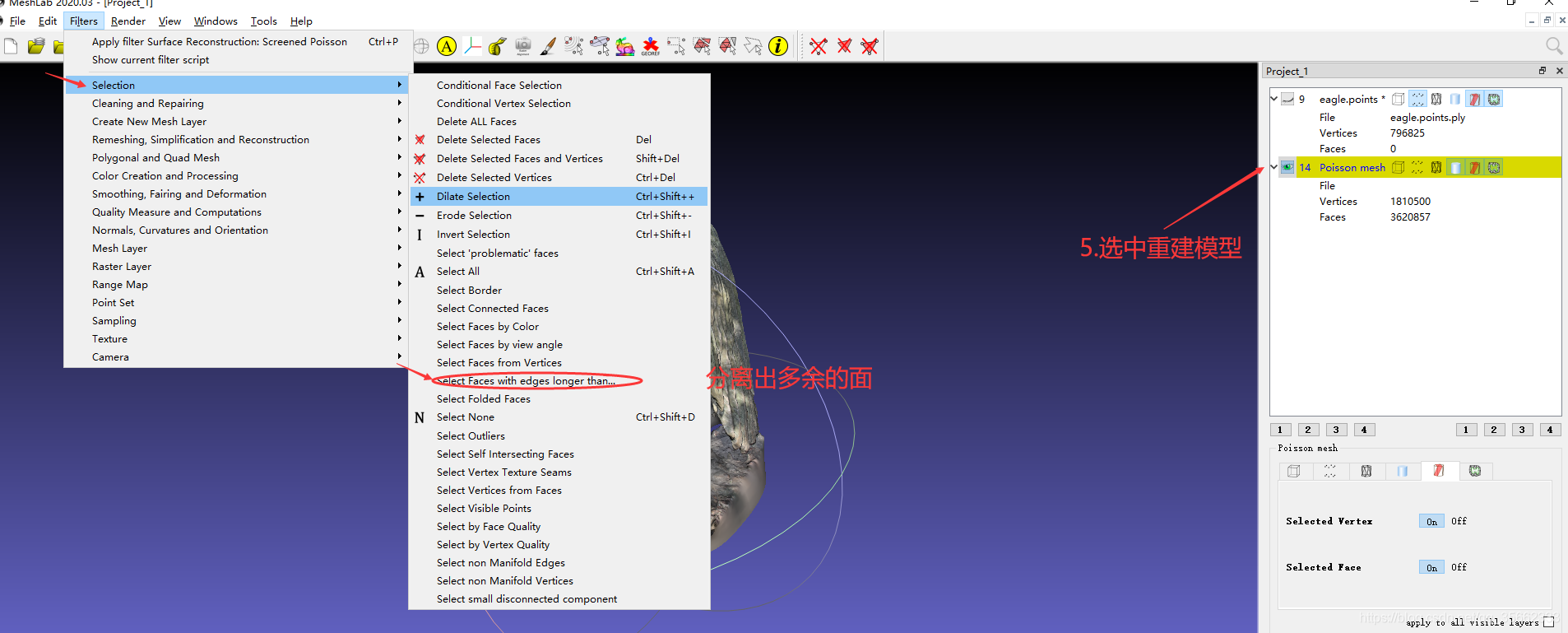Open the Georeference tool
Image resolution: width=1568 pixels, height=633 pixels.
coord(651,46)
